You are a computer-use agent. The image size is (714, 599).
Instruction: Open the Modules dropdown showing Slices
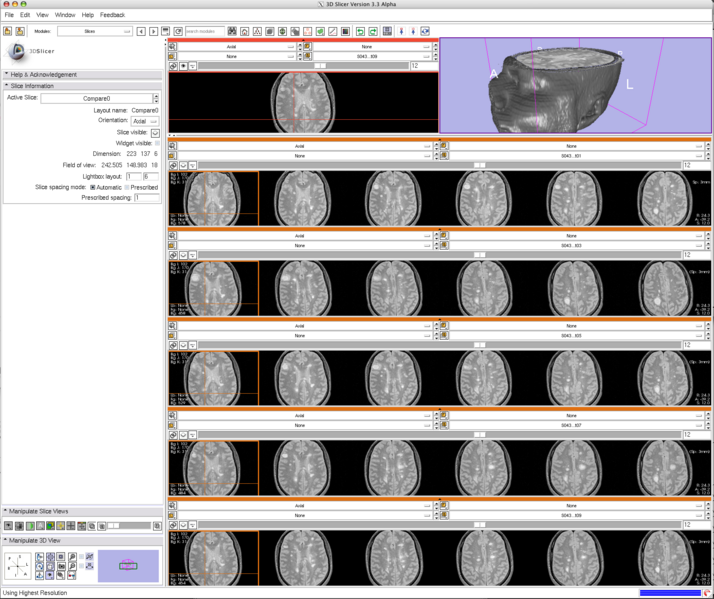pos(94,32)
